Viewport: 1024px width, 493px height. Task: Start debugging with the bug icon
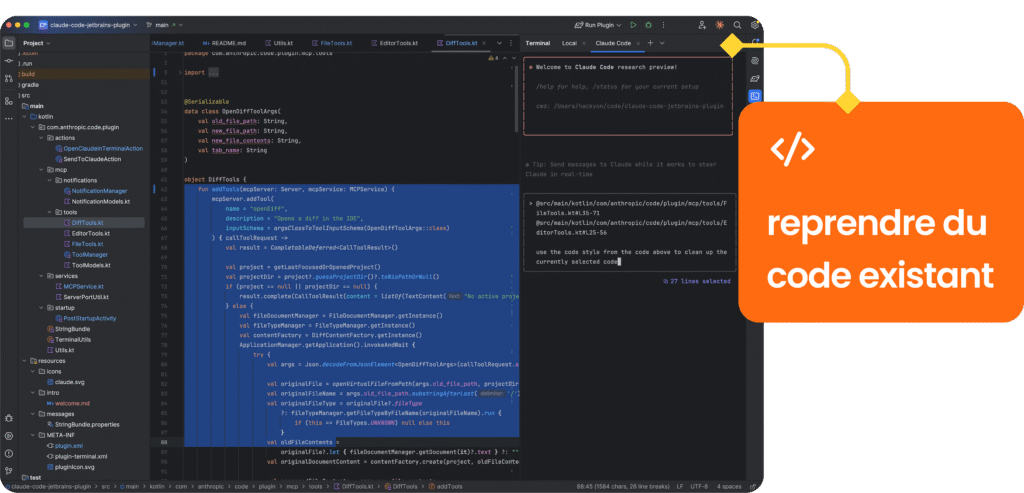click(x=648, y=25)
